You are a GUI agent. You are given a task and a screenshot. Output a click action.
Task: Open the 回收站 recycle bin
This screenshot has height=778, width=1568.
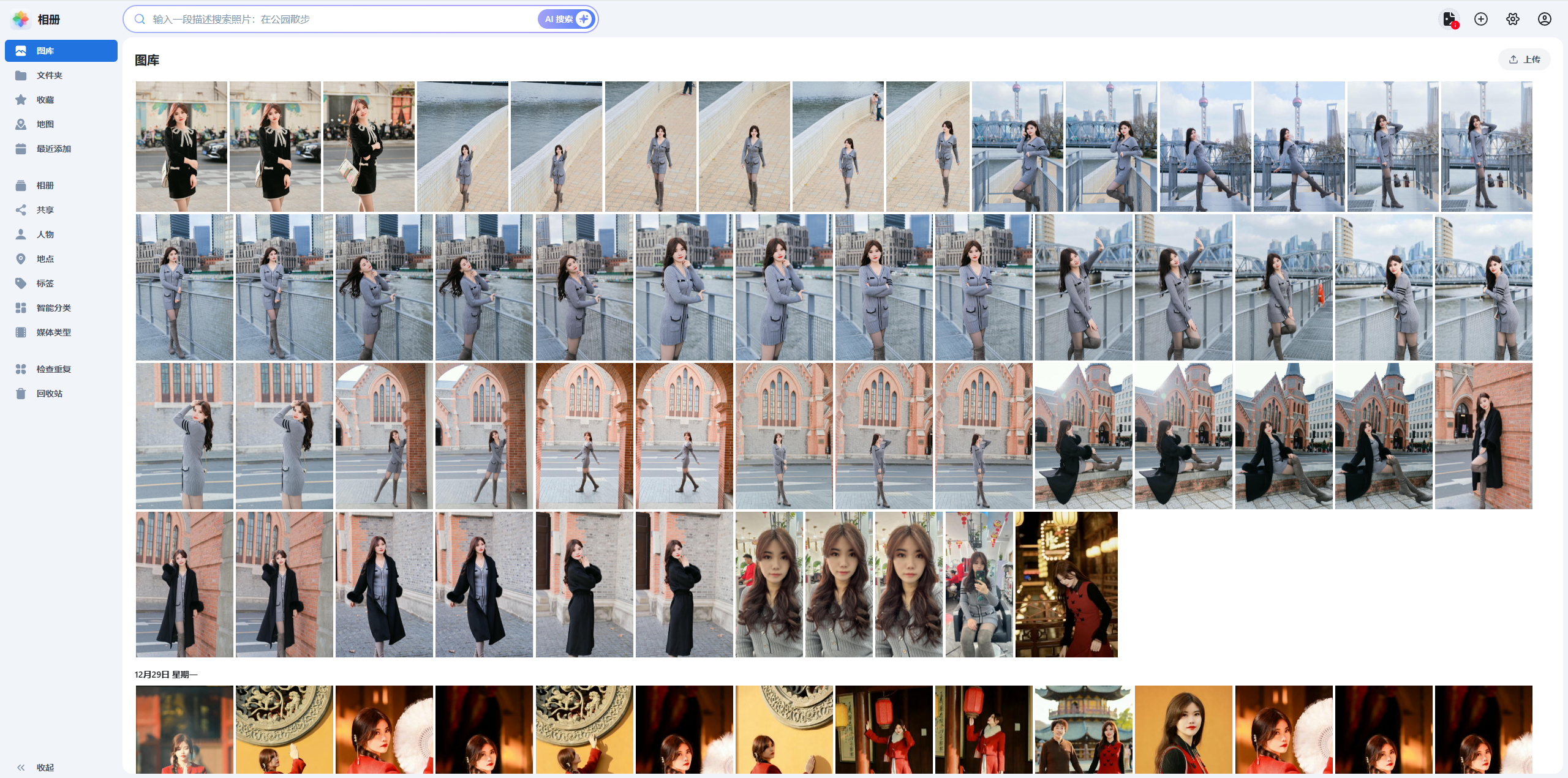click(50, 394)
